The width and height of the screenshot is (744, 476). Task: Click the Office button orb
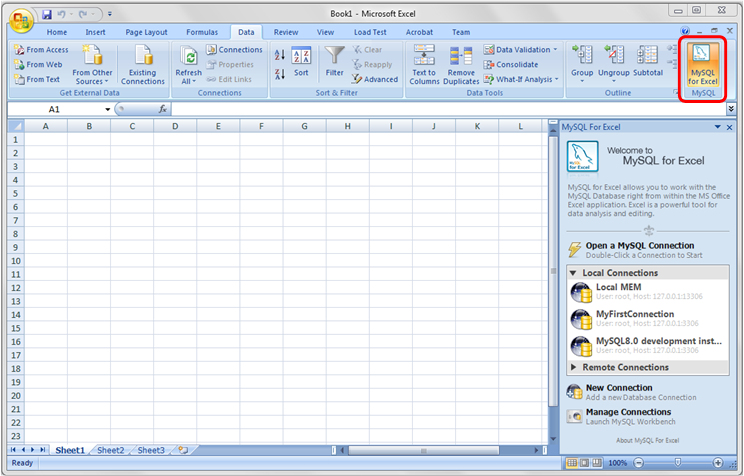(x=20, y=20)
